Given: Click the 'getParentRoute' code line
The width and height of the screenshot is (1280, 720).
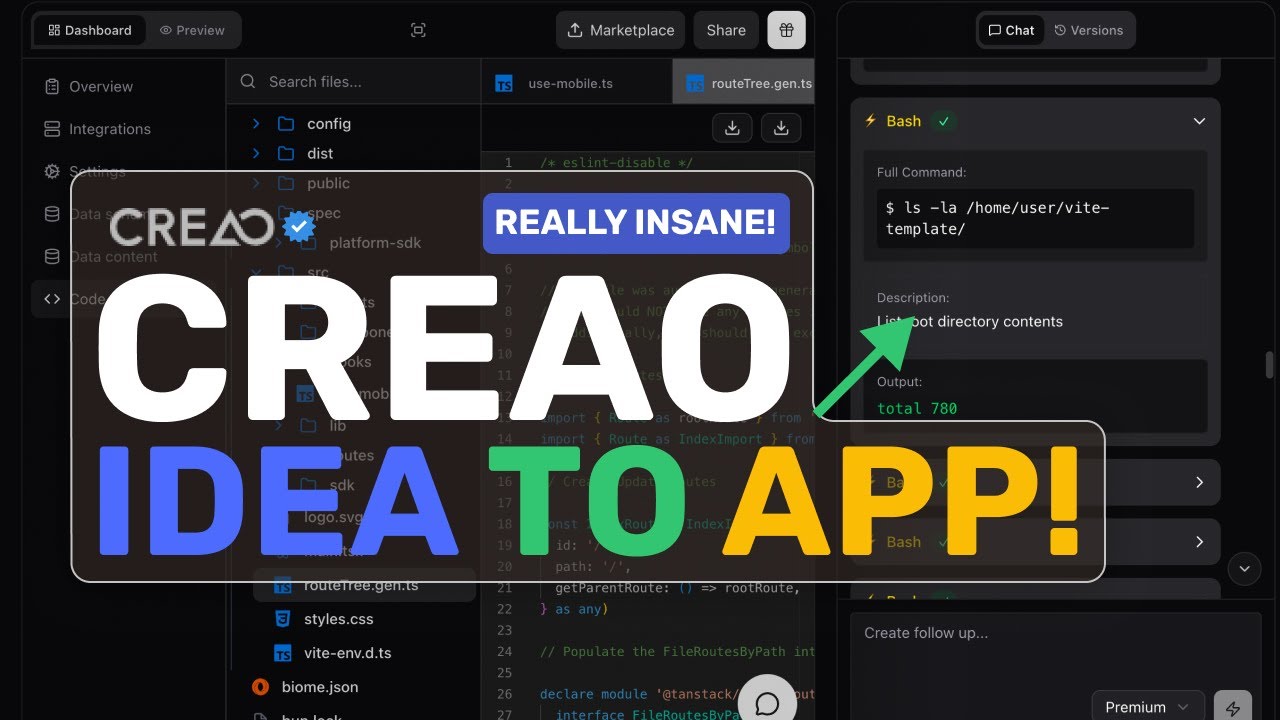Looking at the screenshot, I should point(677,588).
